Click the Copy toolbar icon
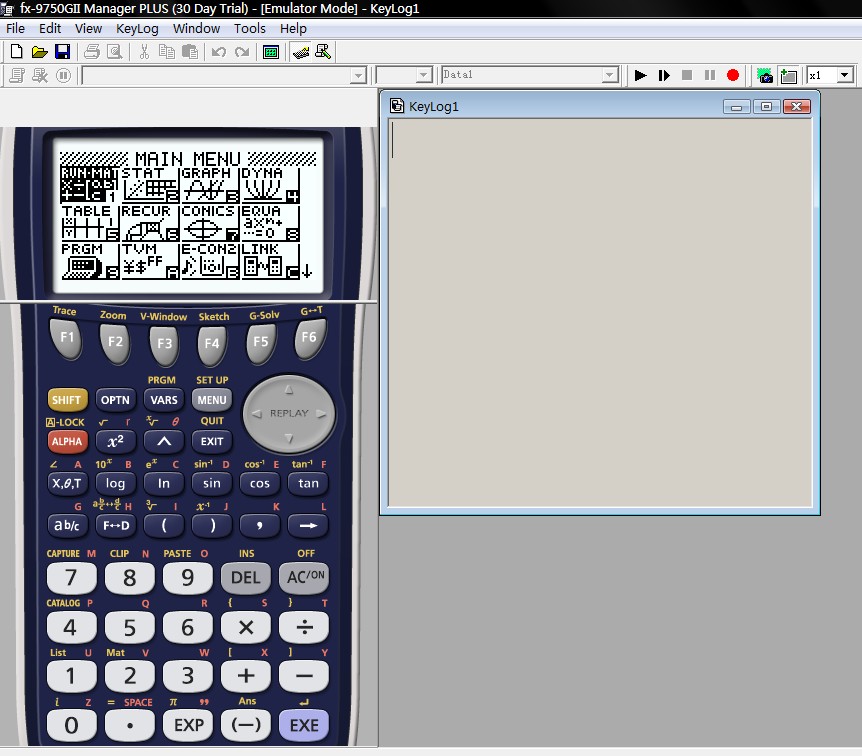Screen dimensions: 862x756 [167, 52]
